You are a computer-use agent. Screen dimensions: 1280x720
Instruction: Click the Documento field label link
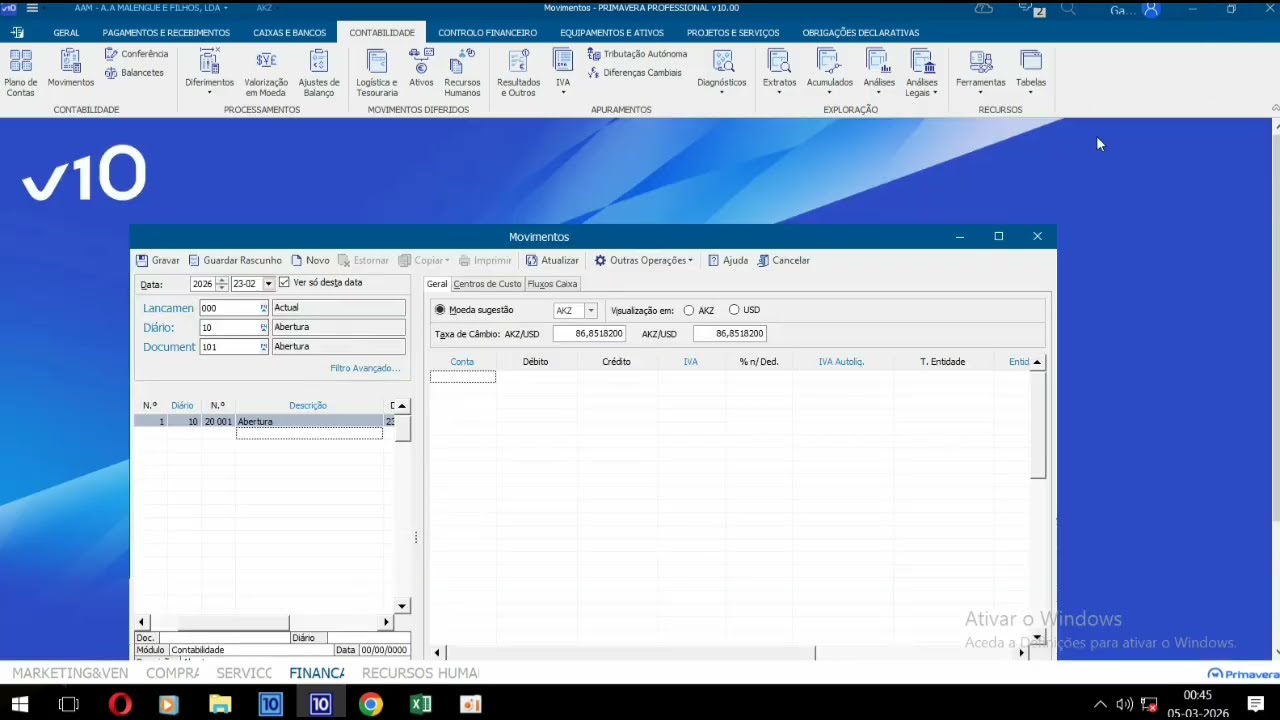coord(169,347)
